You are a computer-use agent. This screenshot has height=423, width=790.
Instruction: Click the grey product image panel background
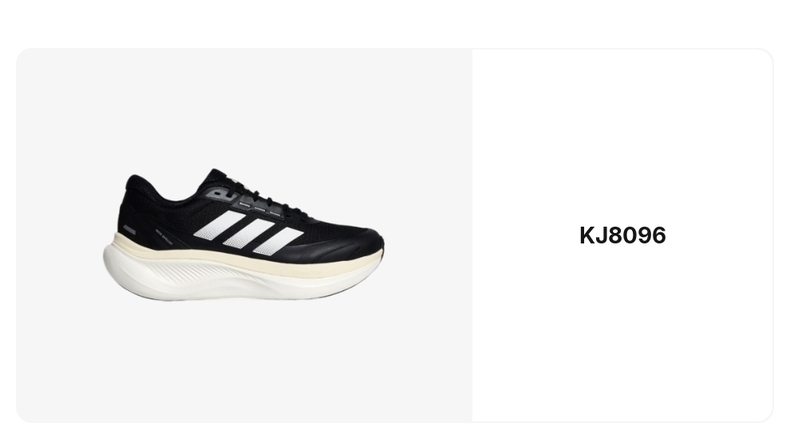[x=242, y=352]
